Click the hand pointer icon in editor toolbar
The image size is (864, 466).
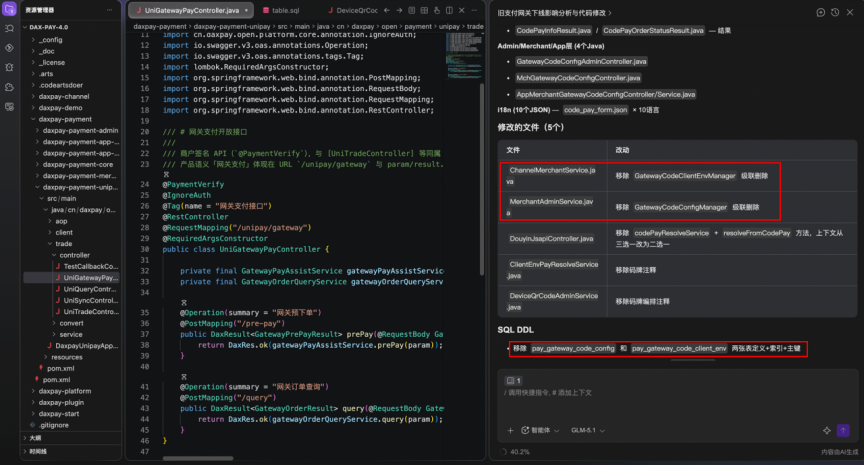click(x=437, y=10)
